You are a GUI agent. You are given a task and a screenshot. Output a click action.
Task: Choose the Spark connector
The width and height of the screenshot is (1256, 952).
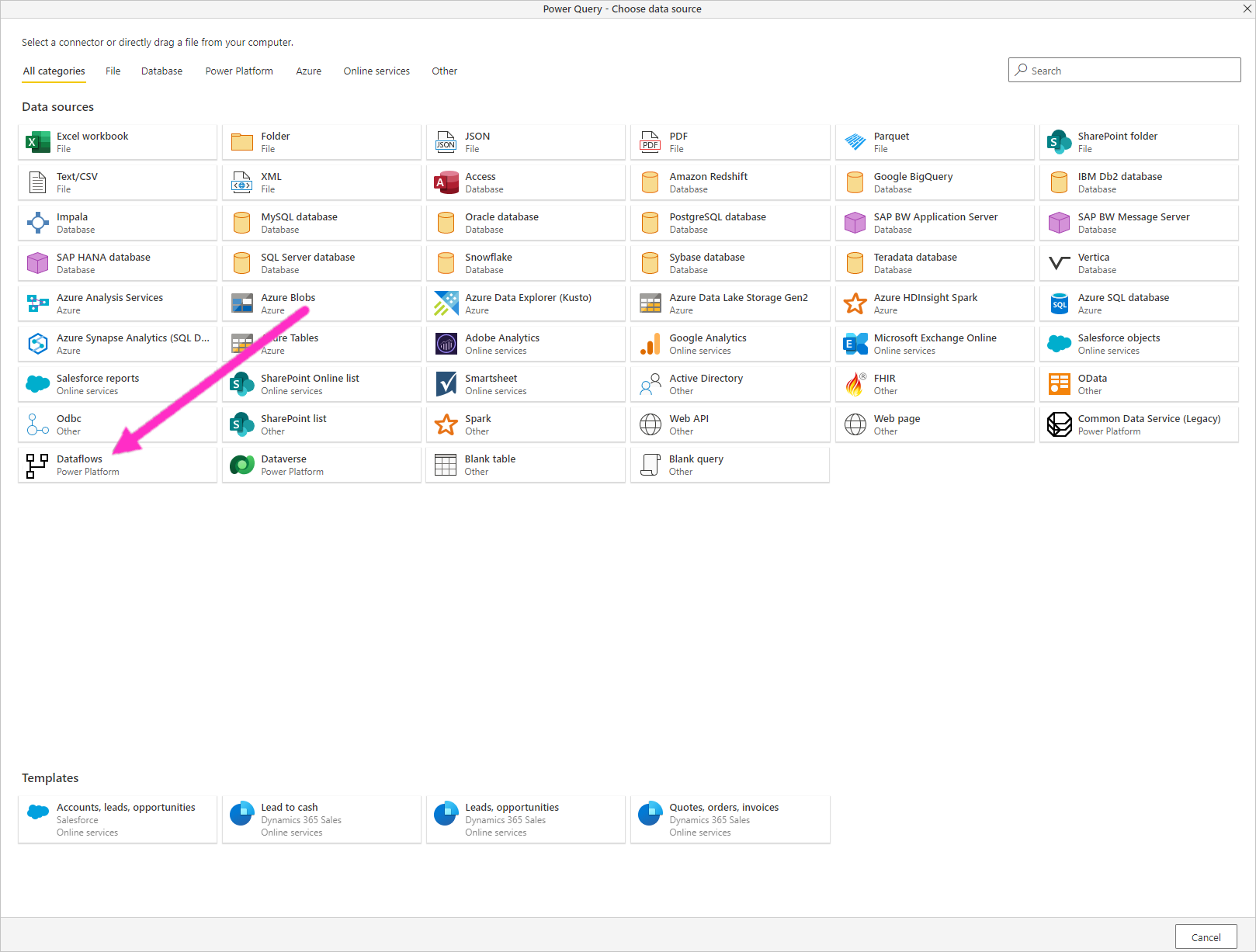click(526, 424)
